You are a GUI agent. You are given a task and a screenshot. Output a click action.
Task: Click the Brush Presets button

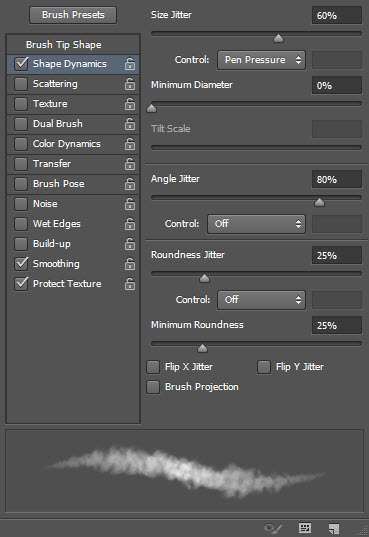tap(73, 15)
